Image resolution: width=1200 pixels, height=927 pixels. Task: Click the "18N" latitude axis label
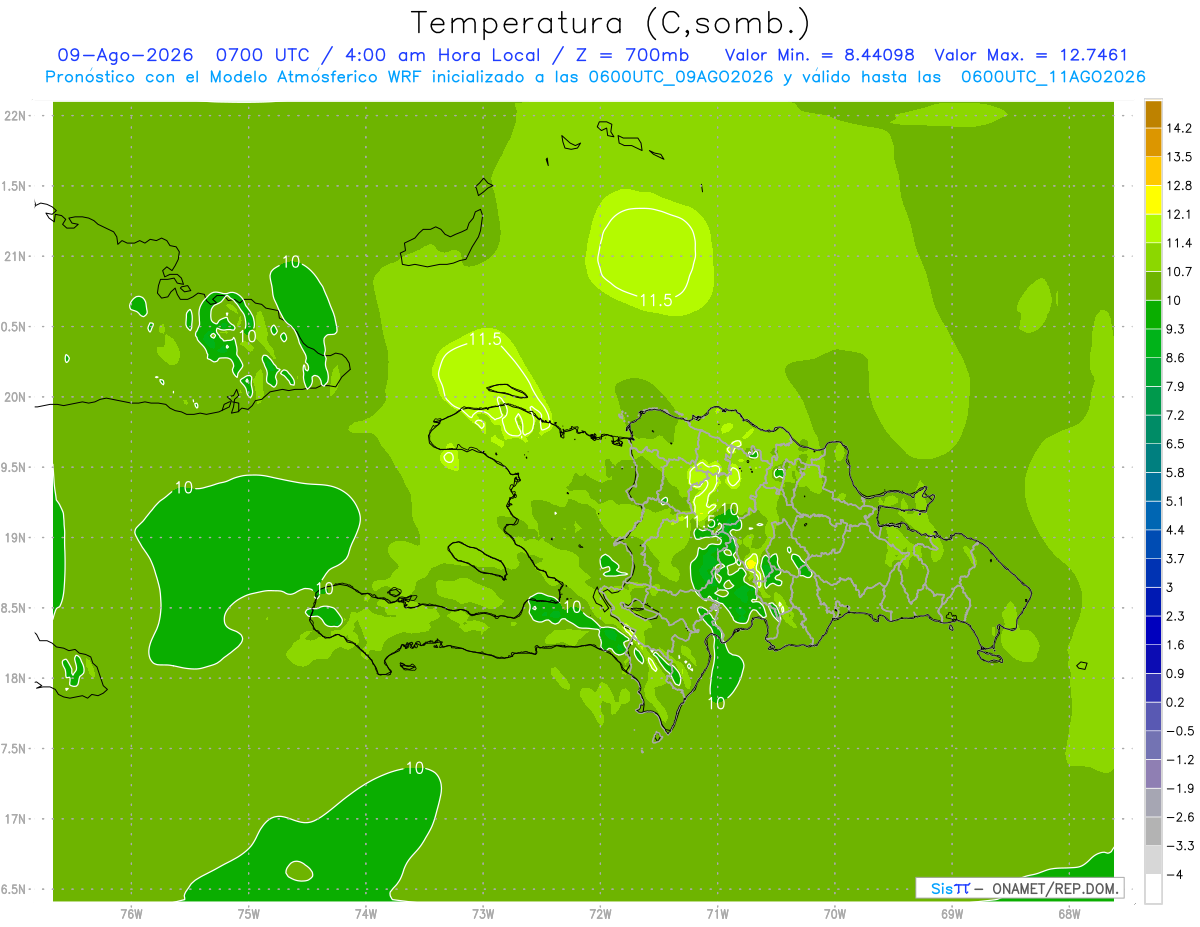click(15, 678)
